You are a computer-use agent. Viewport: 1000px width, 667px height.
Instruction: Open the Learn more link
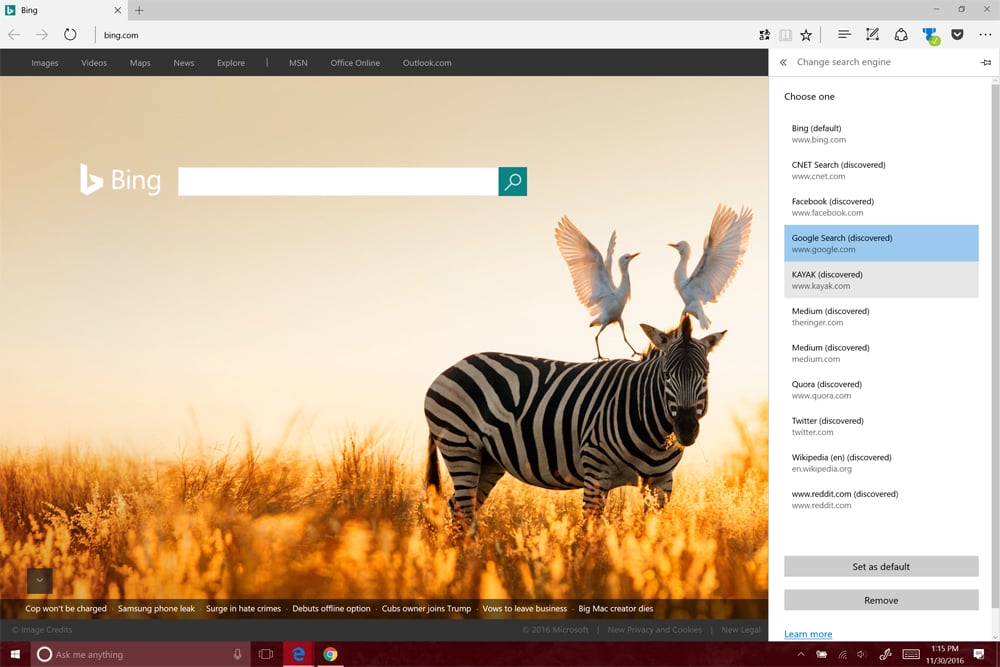(808, 634)
